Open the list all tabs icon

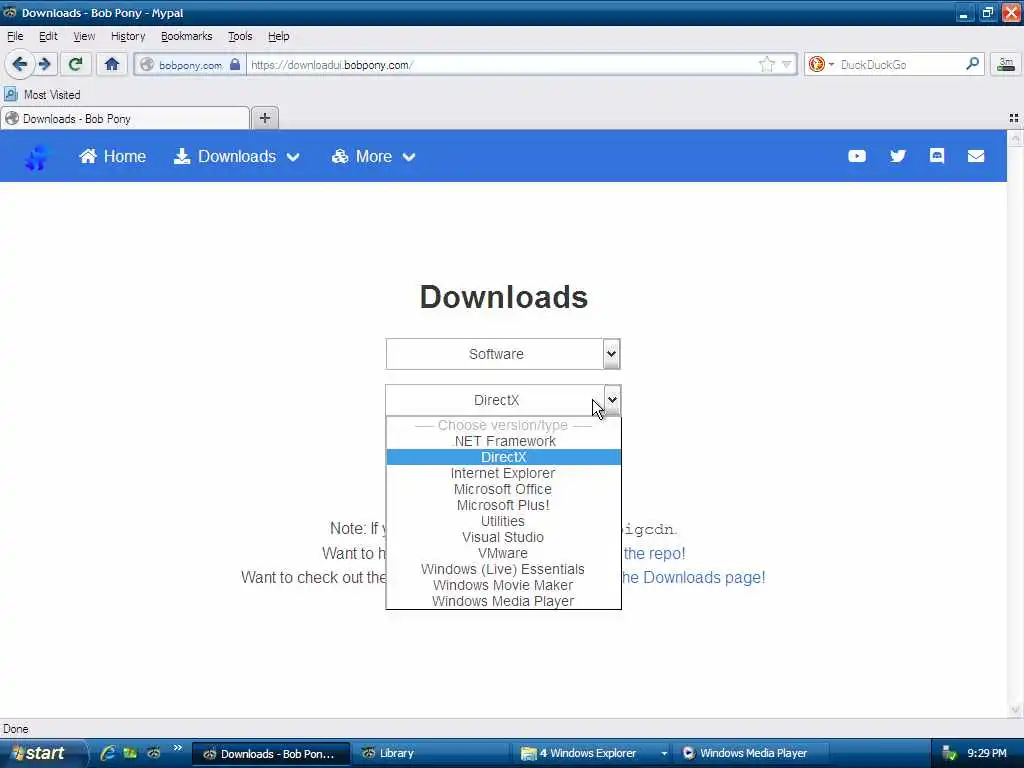coord(1014,118)
